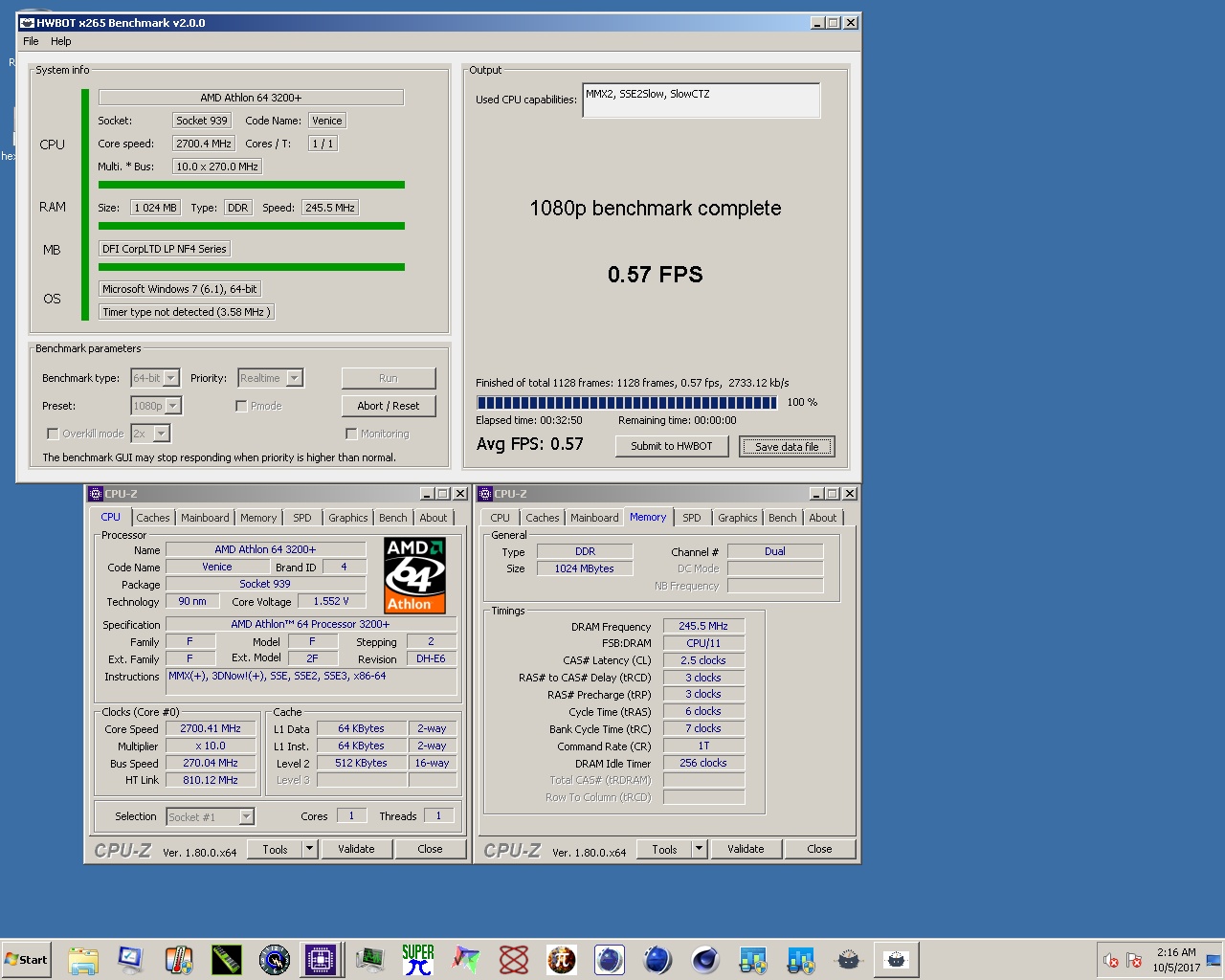Viewport: 1225px width, 980px height.
Task: Open Bench tab in Memory-tab CPU-Z window
Action: [x=782, y=518]
